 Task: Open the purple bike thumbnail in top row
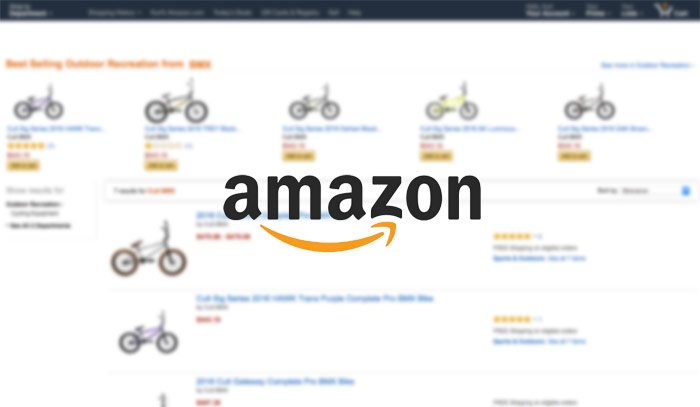pyautogui.click(x=38, y=103)
